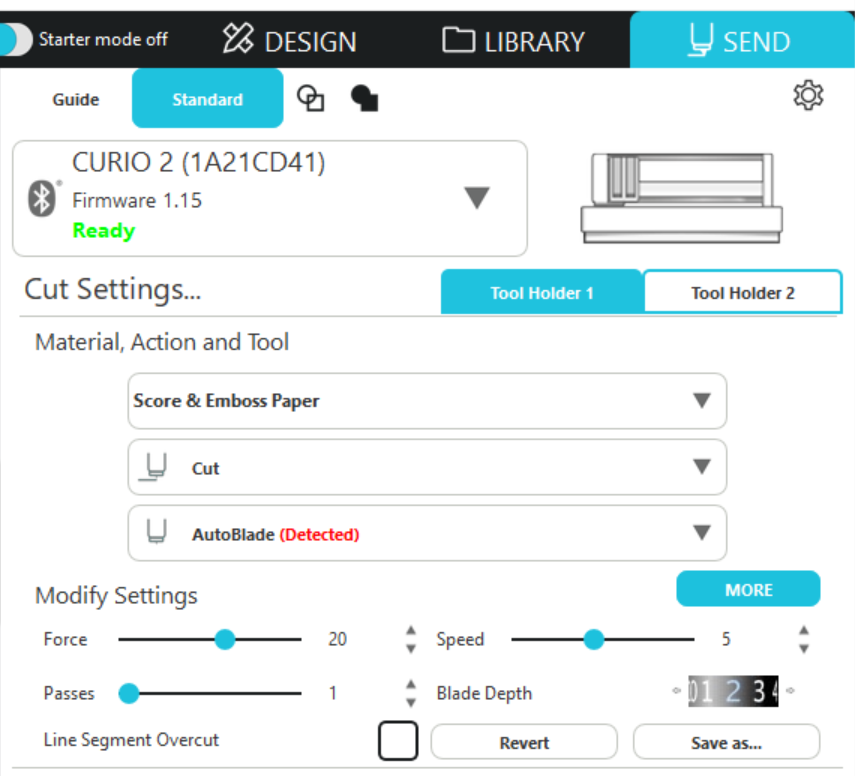Viewport: 855px width, 776px height.
Task: Enable the Line Segment Overcut checkbox
Action: (397, 741)
